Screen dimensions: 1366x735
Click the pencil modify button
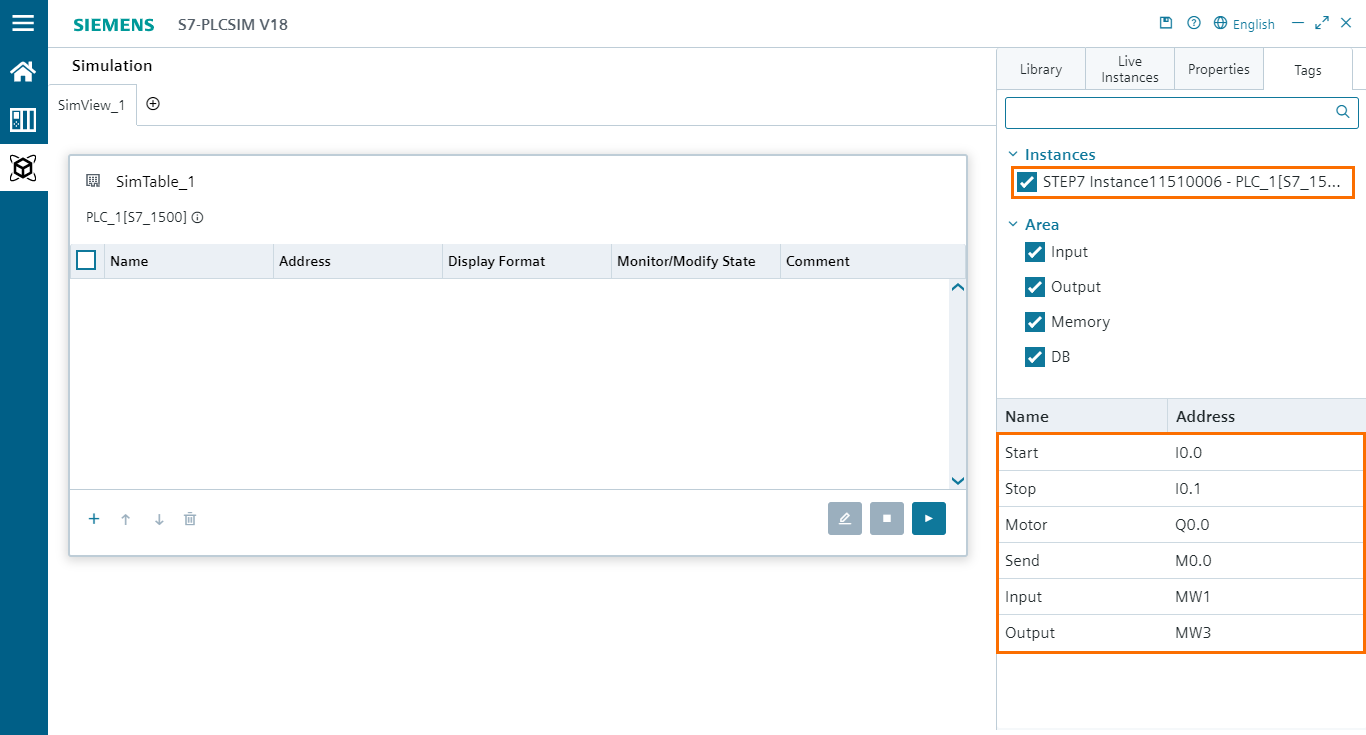[x=845, y=519]
